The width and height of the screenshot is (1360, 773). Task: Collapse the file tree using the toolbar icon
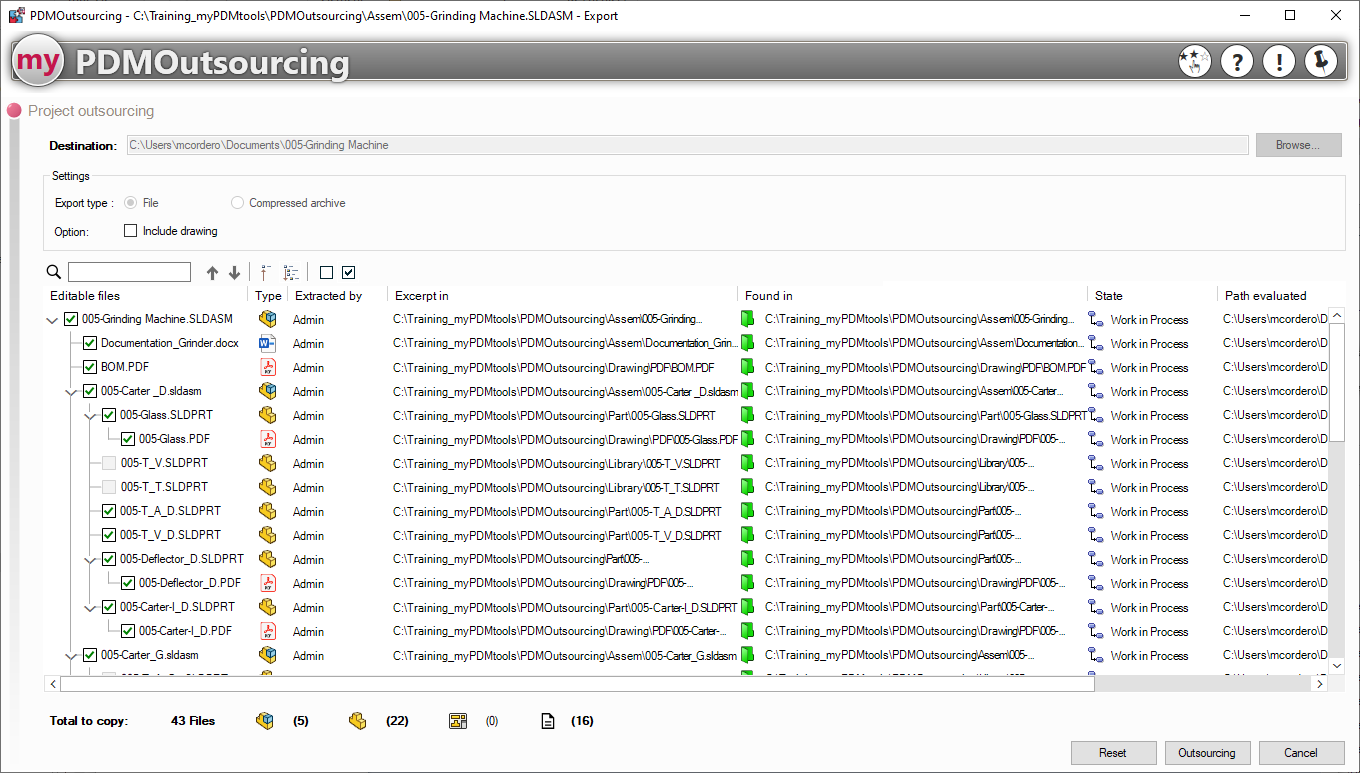pos(266,273)
